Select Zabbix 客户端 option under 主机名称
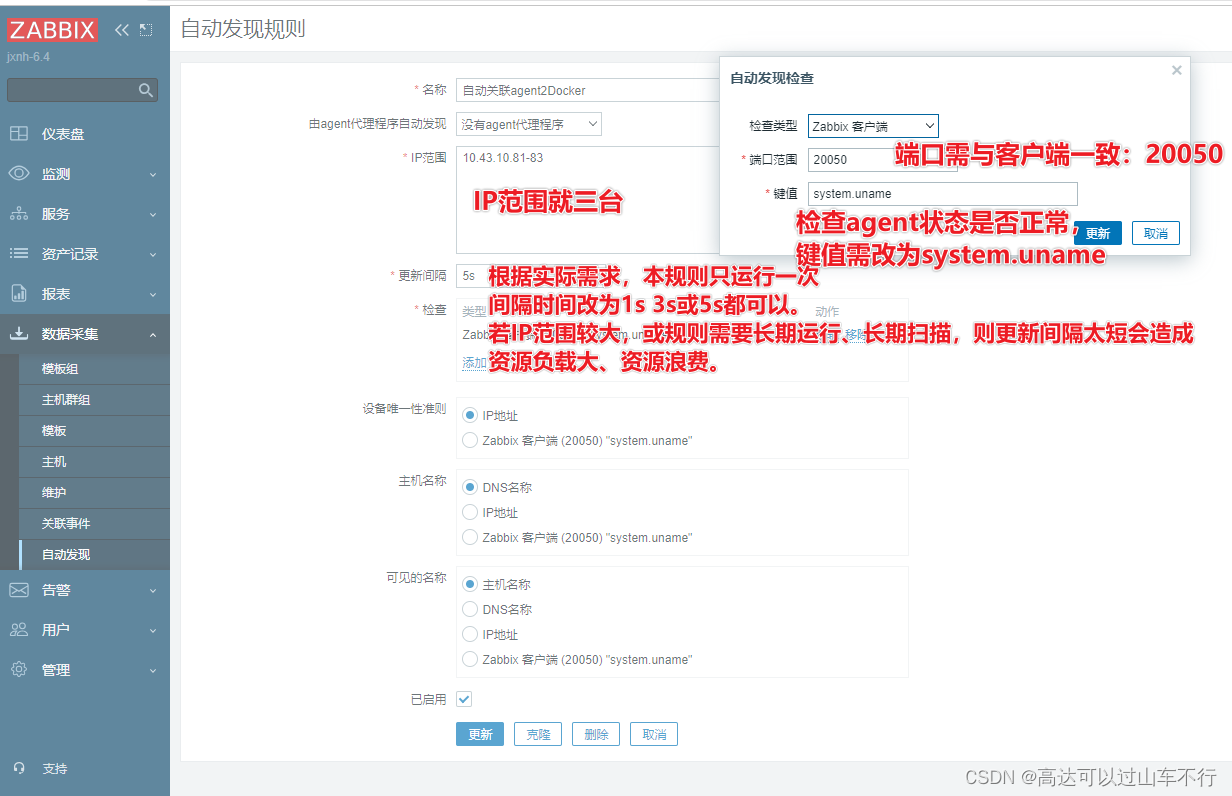This screenshot has width=1232, height=796. [x=470, y=537]
